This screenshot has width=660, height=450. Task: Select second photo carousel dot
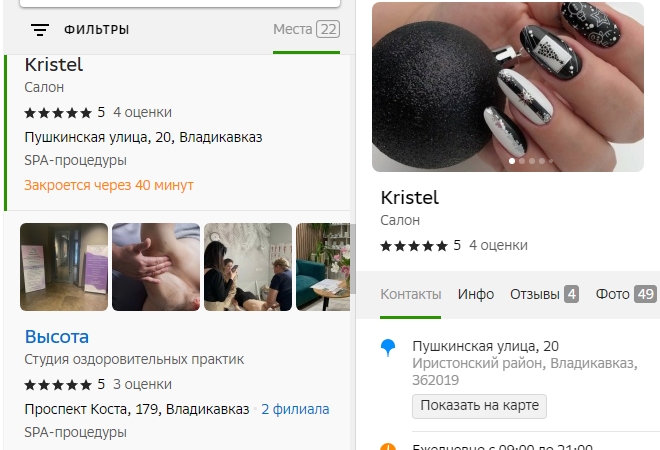522,161
